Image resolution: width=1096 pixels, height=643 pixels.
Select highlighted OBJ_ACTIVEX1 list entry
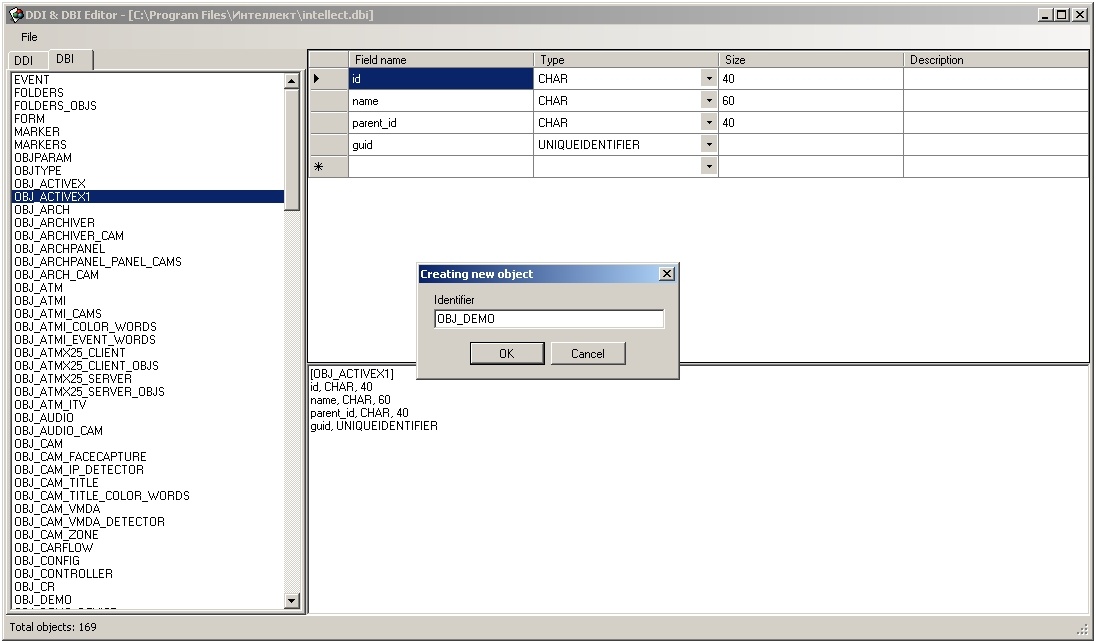click(147, 197)
